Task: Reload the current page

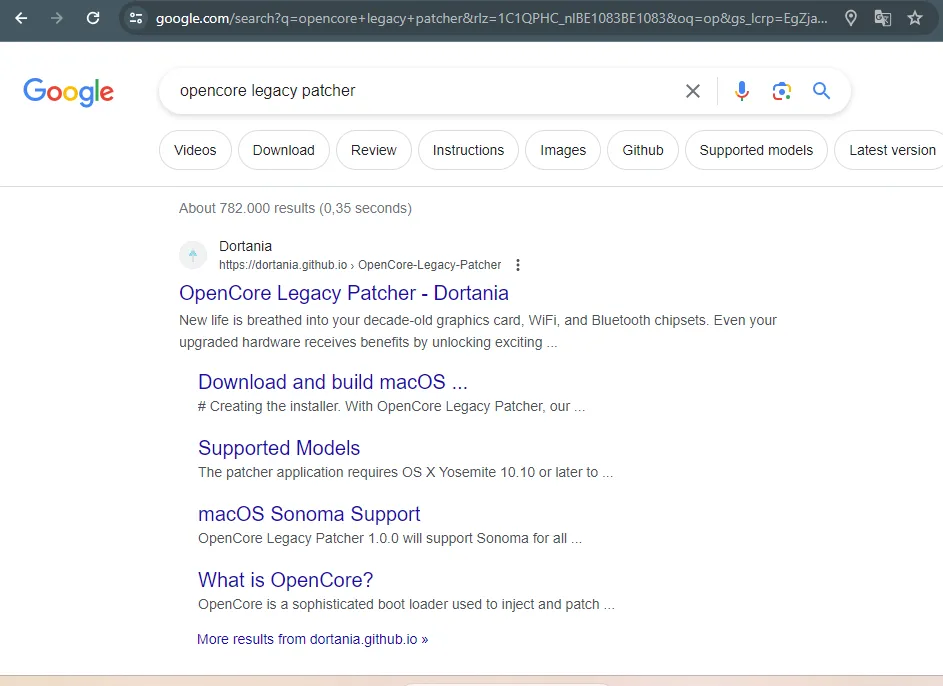Action: coord(93,19)
